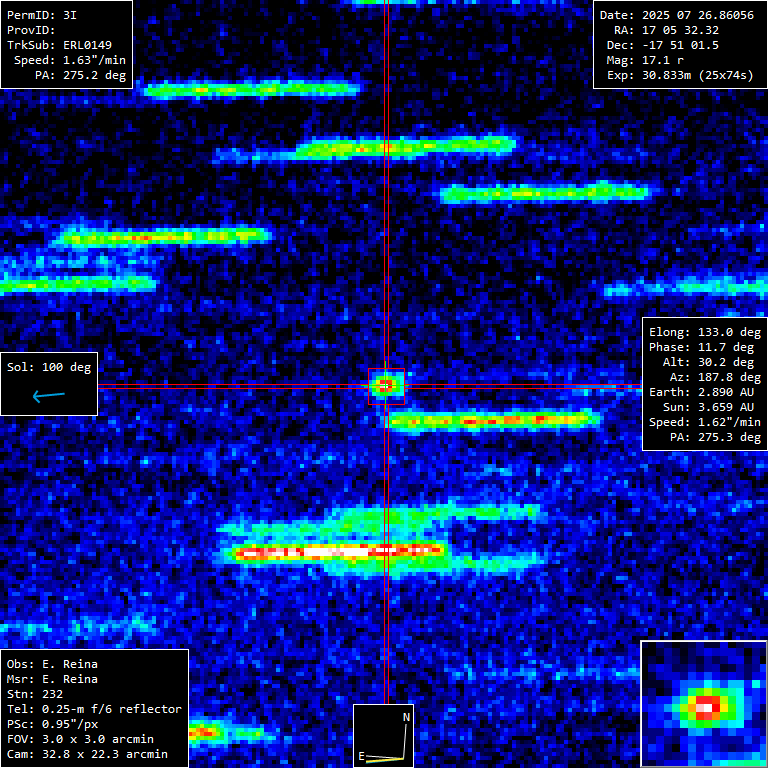The width and height of the screenshot is (768, 768).
Task: Click the zoomed comet inset thumbnail
Action: (x=704, y=704)
